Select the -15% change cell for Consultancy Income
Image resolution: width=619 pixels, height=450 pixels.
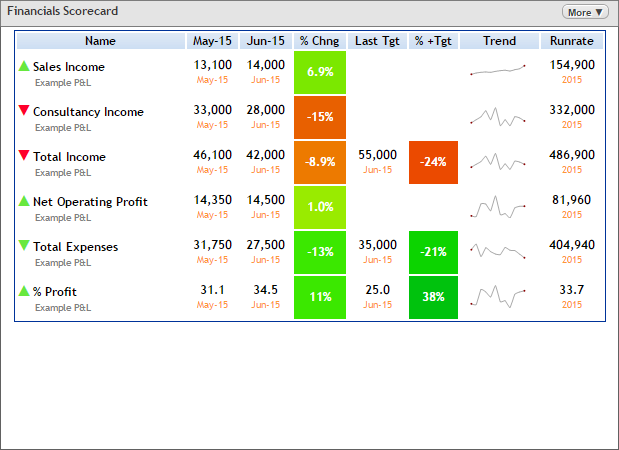click(x=320, y=117)
